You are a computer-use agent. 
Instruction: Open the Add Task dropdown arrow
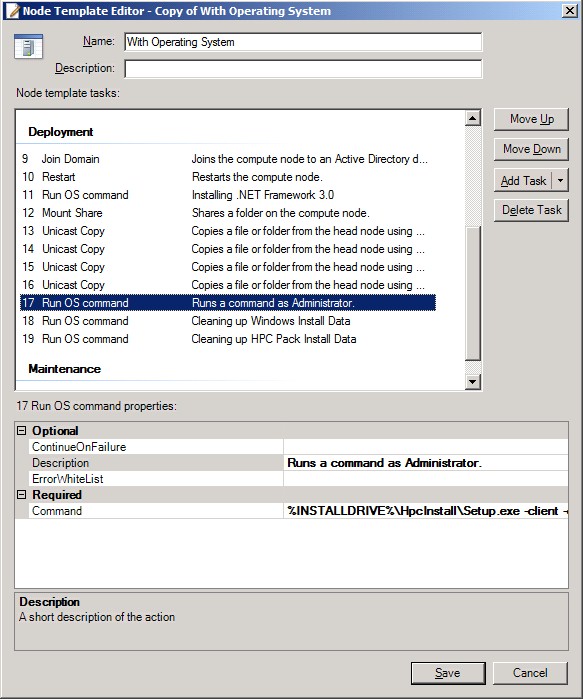pos(560,181)
